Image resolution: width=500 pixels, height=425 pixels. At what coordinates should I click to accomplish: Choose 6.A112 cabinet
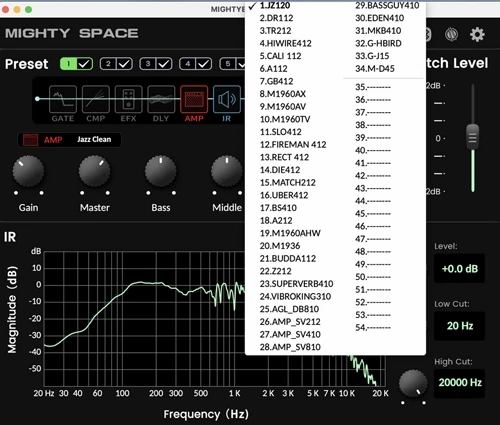tap(273, 69)
